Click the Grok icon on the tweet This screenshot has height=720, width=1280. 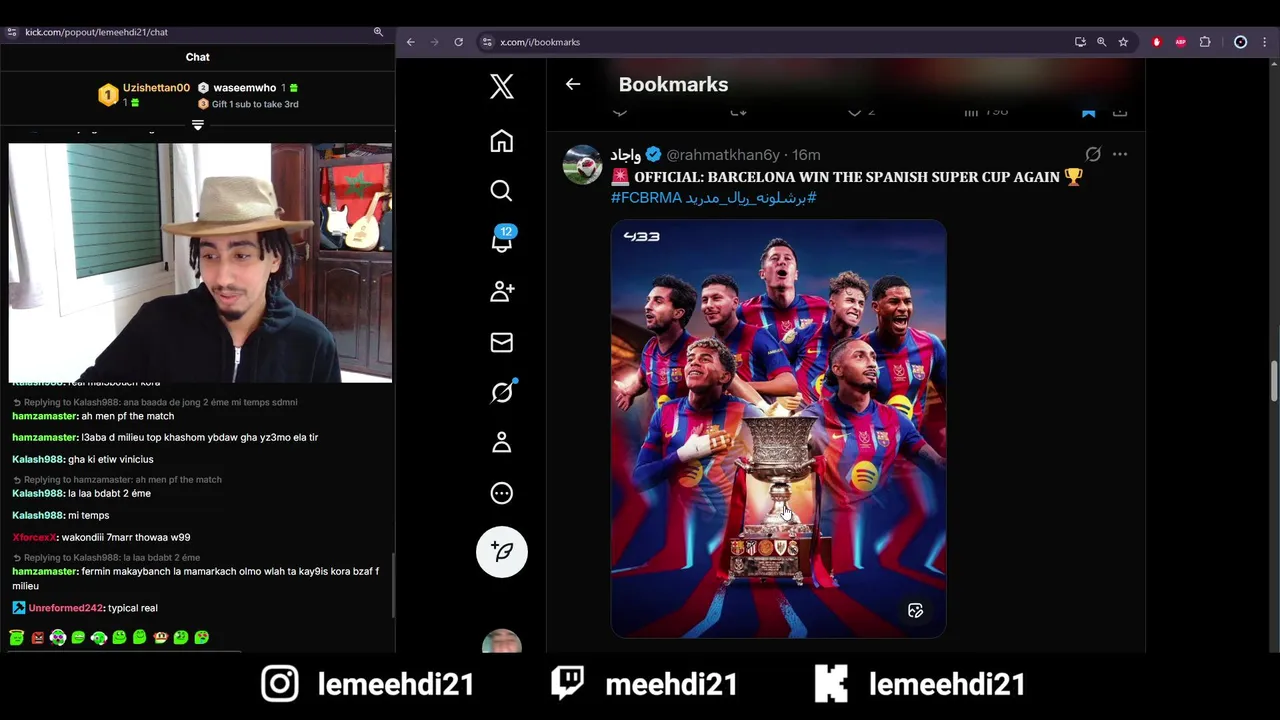coord(1093,154)
